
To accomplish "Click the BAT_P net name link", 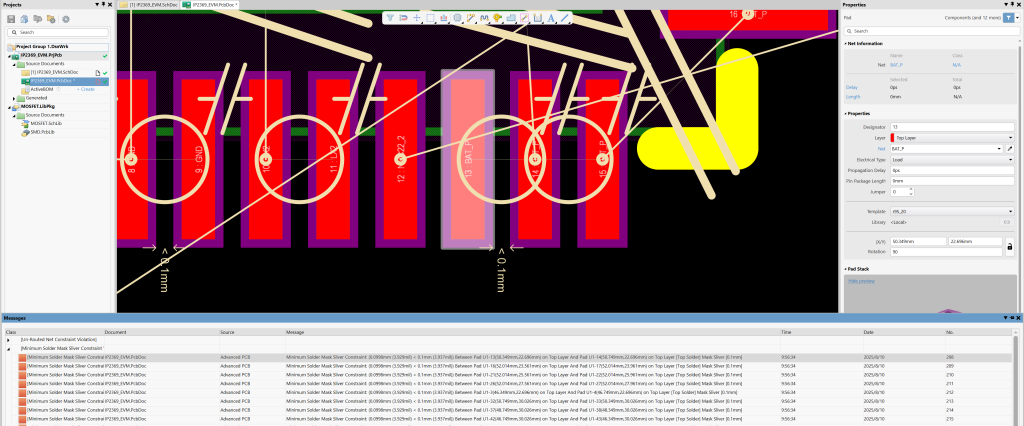I will coord(896,64).
